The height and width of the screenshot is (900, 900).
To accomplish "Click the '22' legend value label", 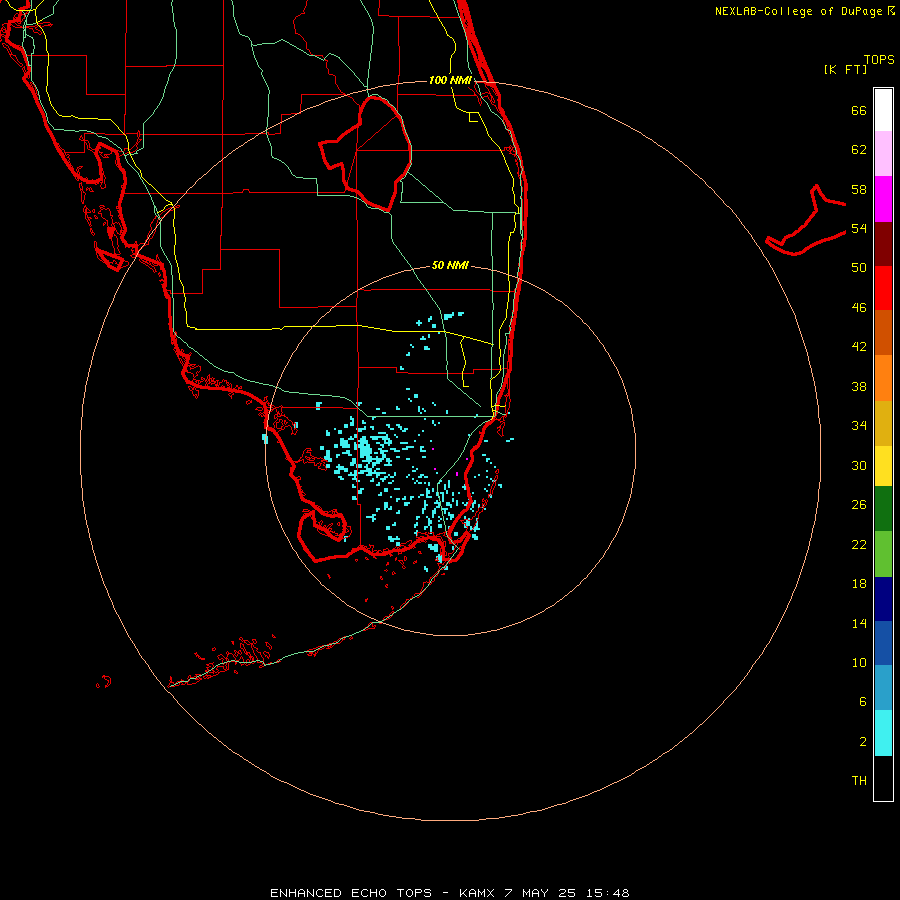I will [859, 544].
